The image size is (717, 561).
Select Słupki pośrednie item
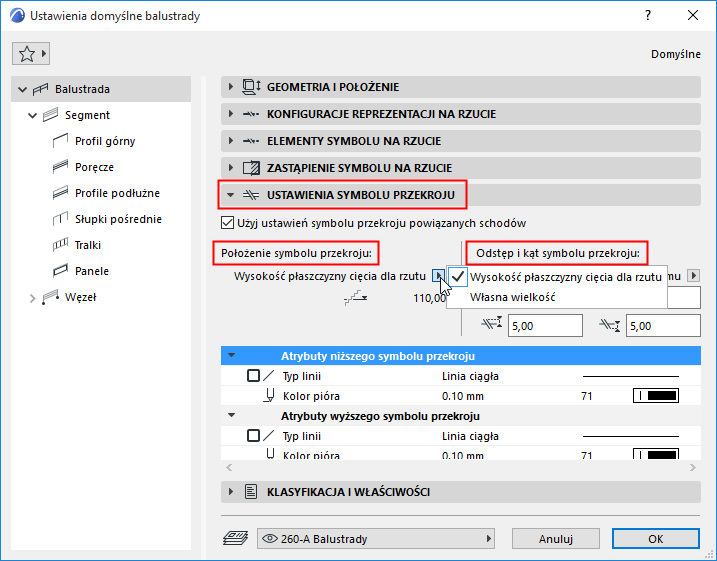[x=118, y=219]
